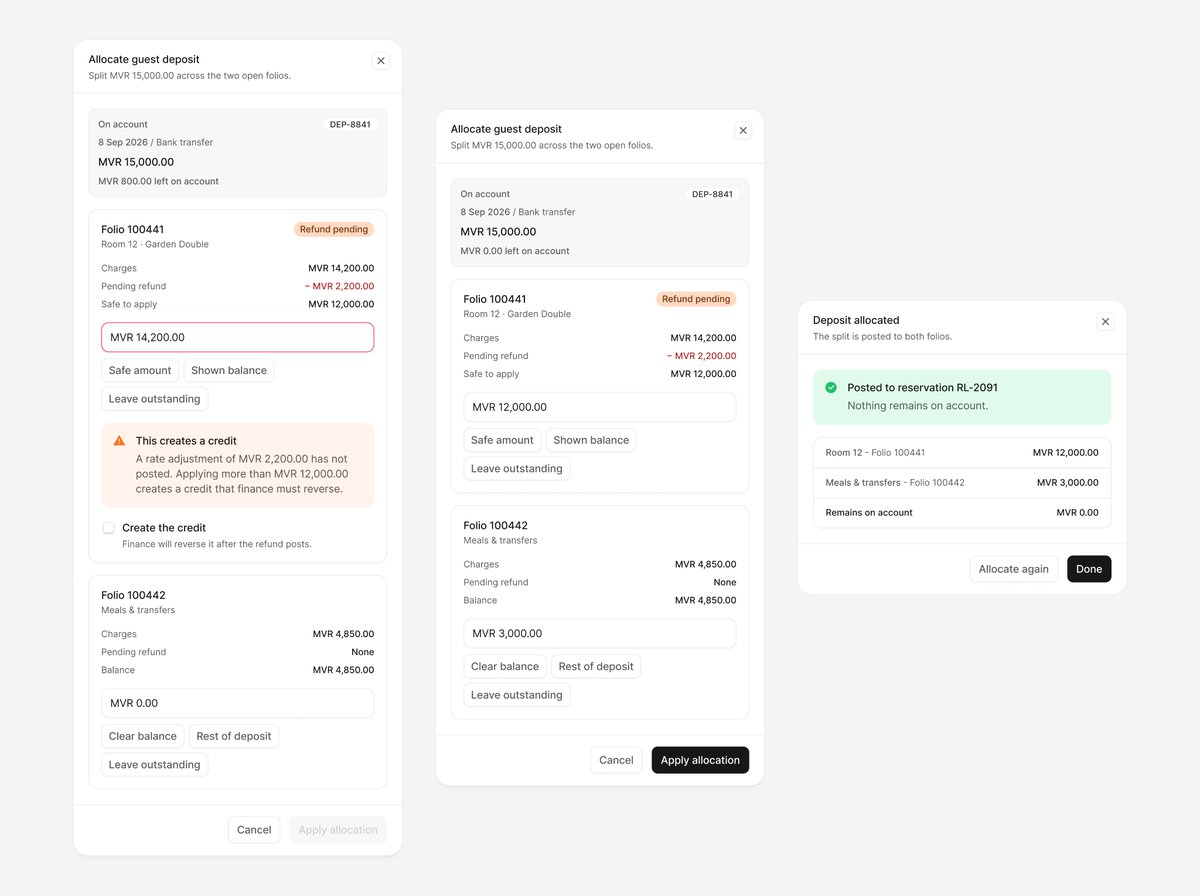Screen dimensions: 1200x896
Task: Close the allocate dialog containing the credit warning
Action: [381, 61]
